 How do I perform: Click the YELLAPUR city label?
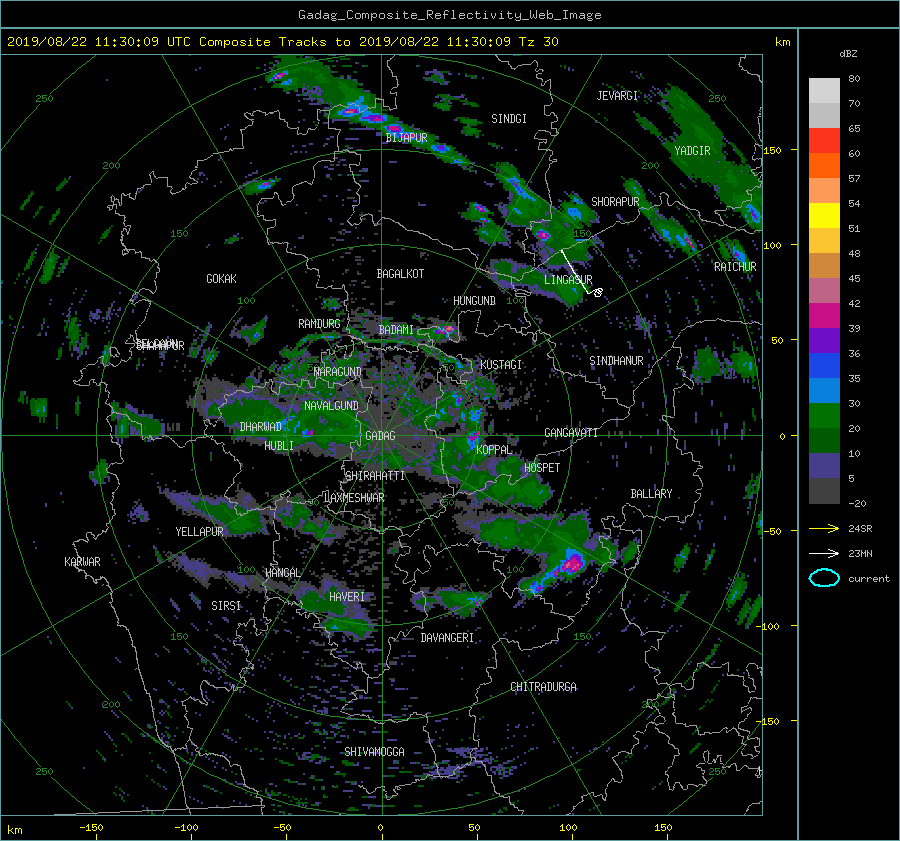[199, 532]
